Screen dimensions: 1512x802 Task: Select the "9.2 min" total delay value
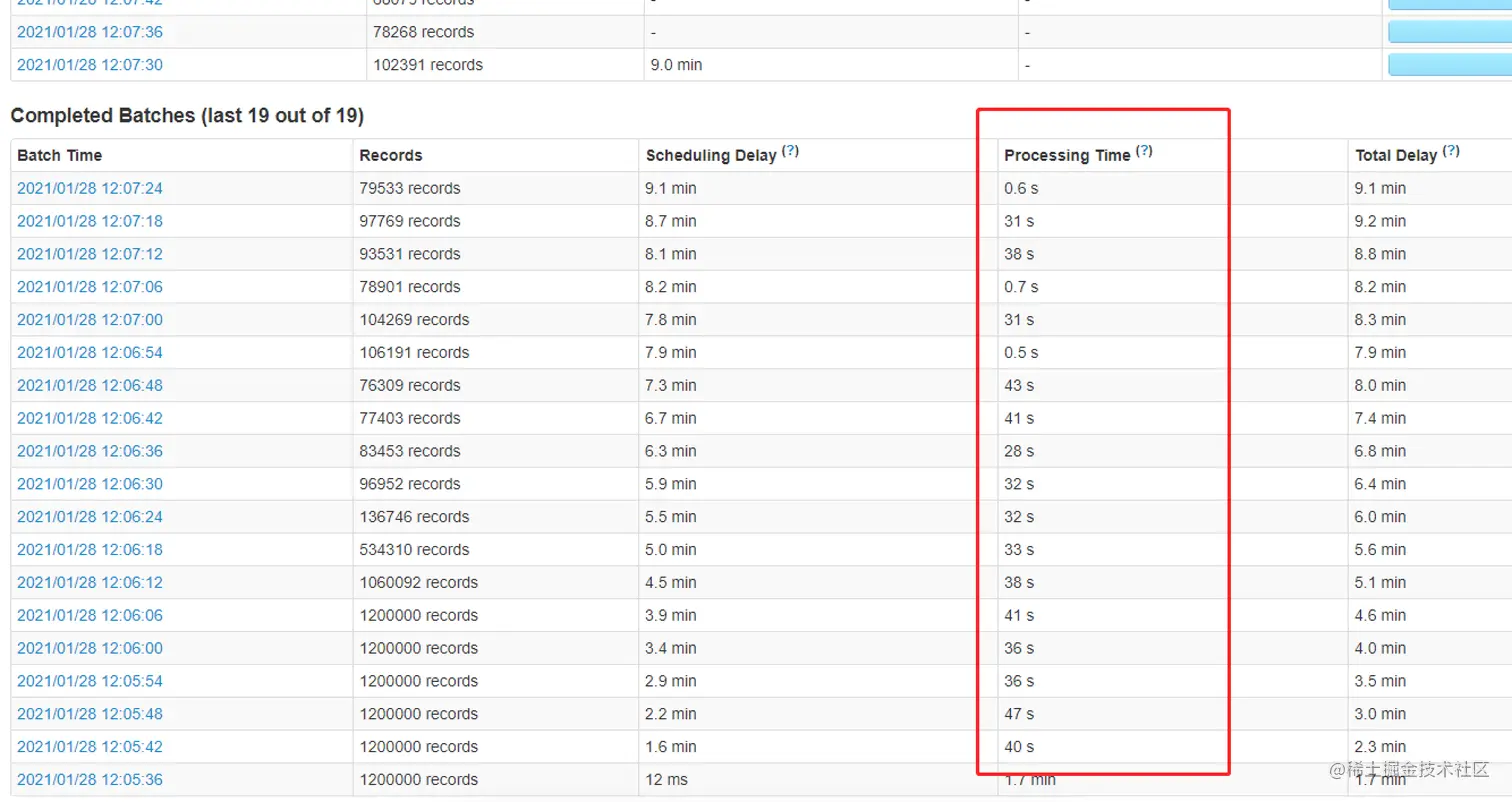click(1380, 221)
